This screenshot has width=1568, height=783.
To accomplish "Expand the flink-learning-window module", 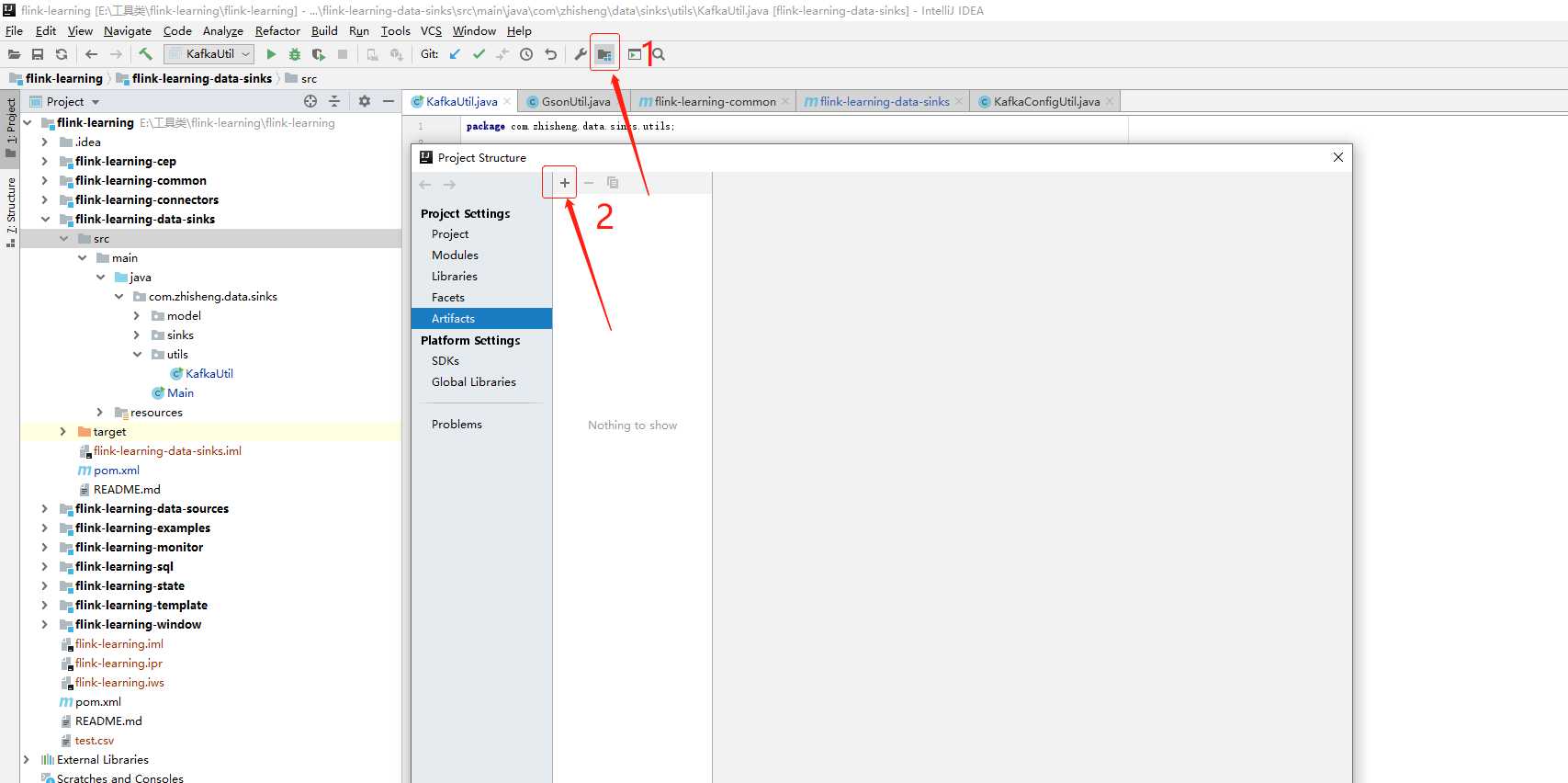I will coord(45,624).
